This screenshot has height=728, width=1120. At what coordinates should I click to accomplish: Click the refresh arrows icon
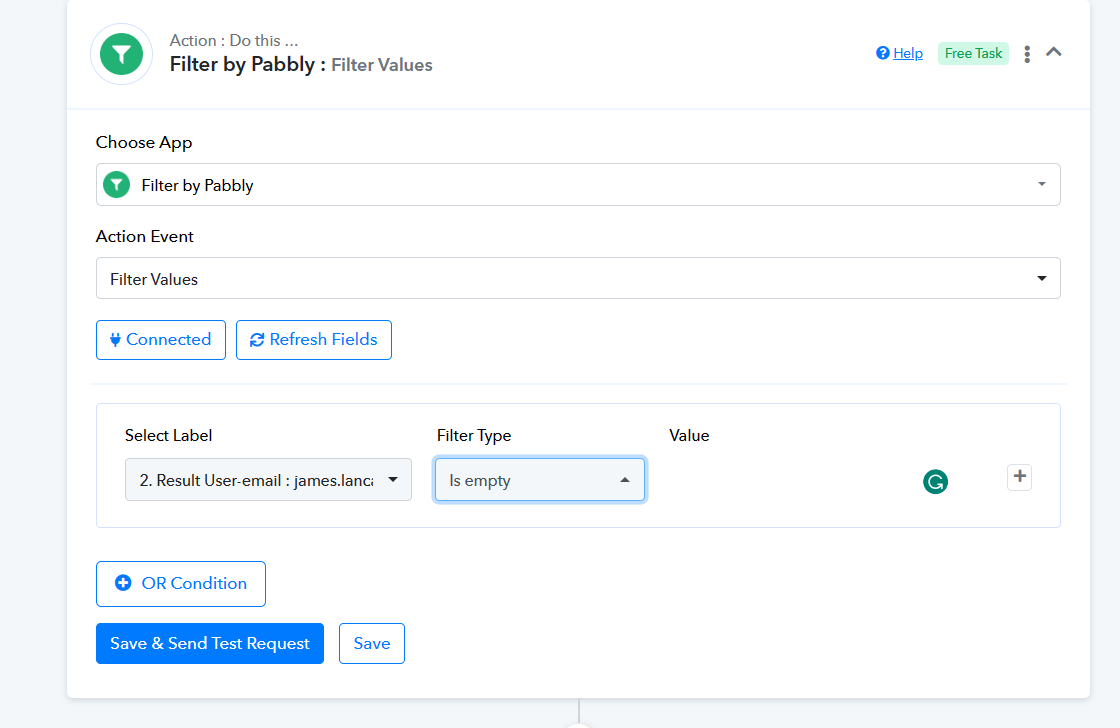pos(257,340)
